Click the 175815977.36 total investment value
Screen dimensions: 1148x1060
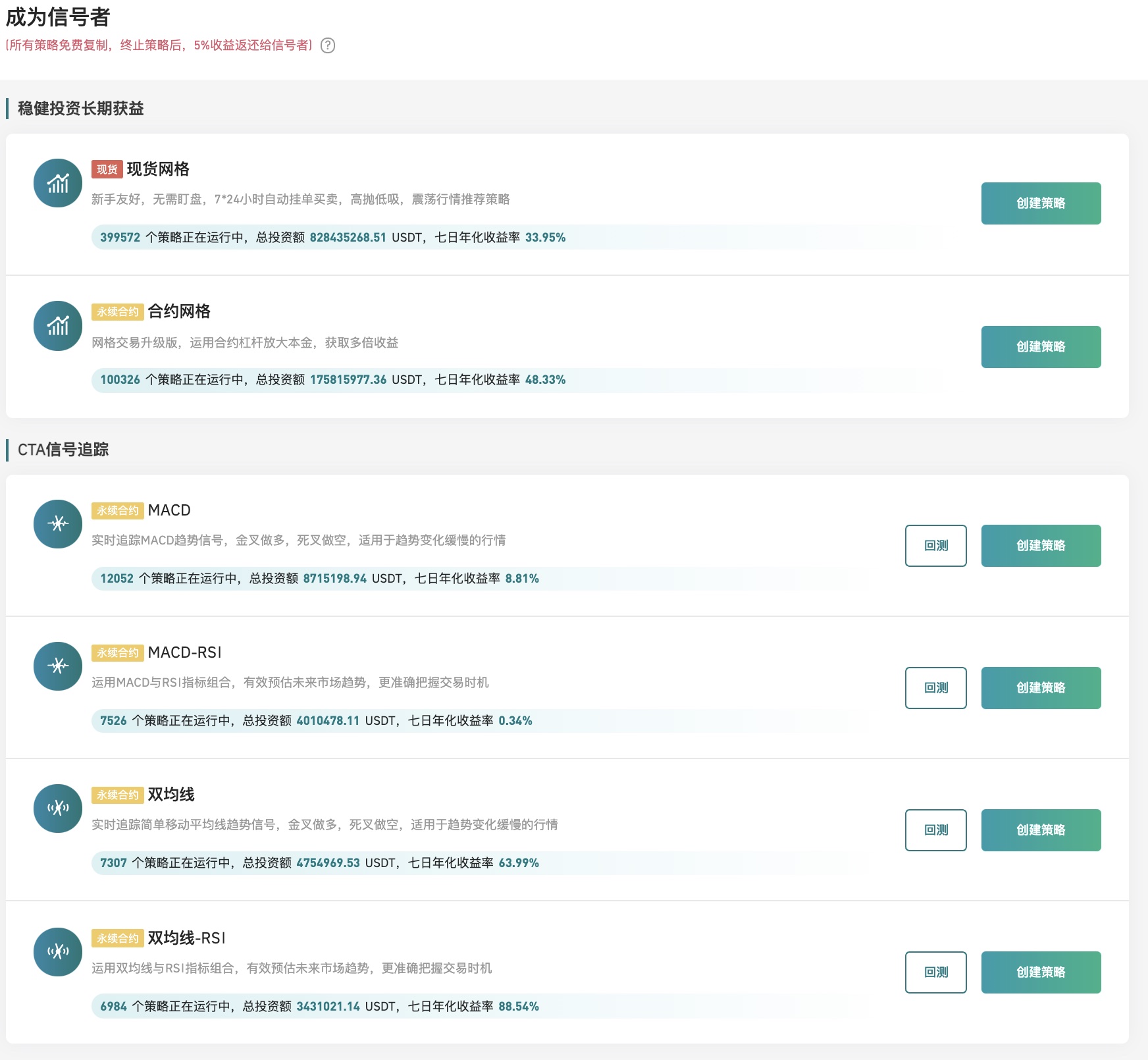(348, 380)
